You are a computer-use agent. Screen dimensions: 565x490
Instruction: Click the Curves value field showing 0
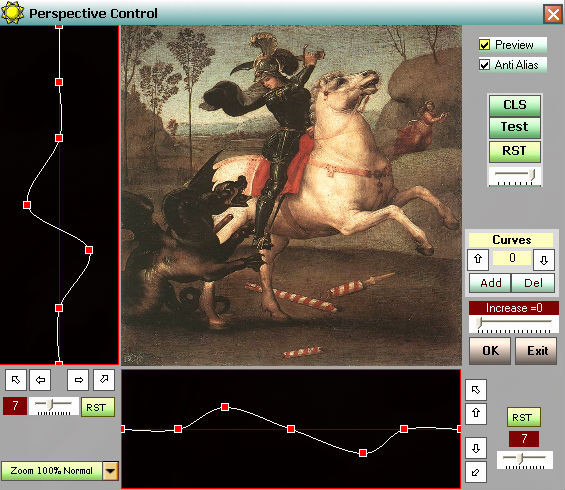click(512, 258)
